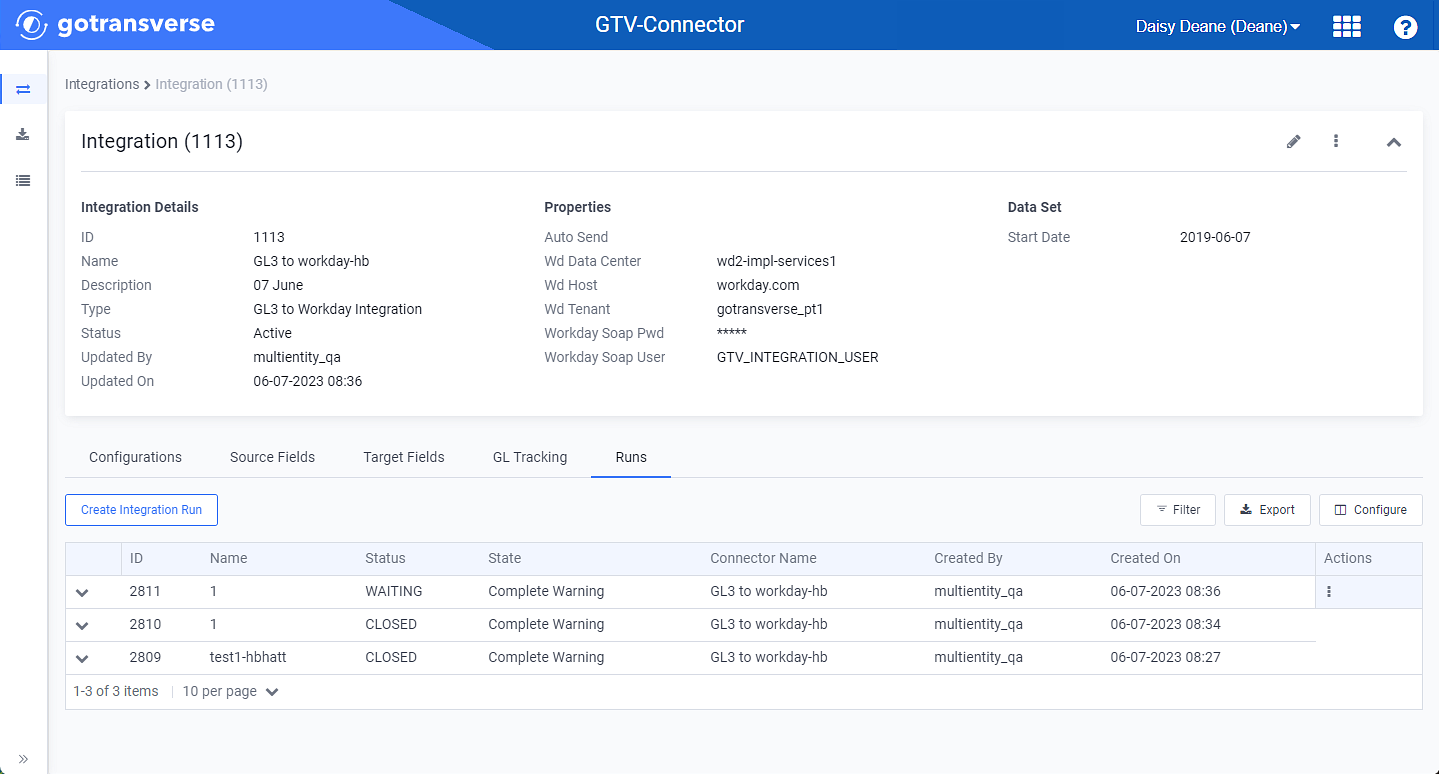The image size is (1439, 774).
Task: Click the State column header
Action: tap(504, 558)
